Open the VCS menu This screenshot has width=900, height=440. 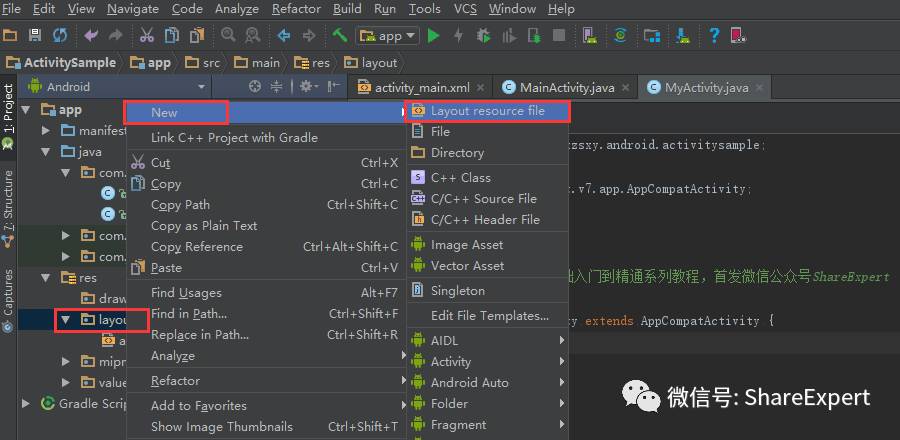click(x=465, y=9)
